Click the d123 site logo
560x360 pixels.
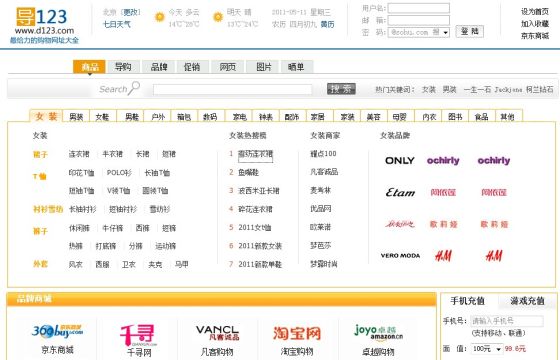[44, 25]
